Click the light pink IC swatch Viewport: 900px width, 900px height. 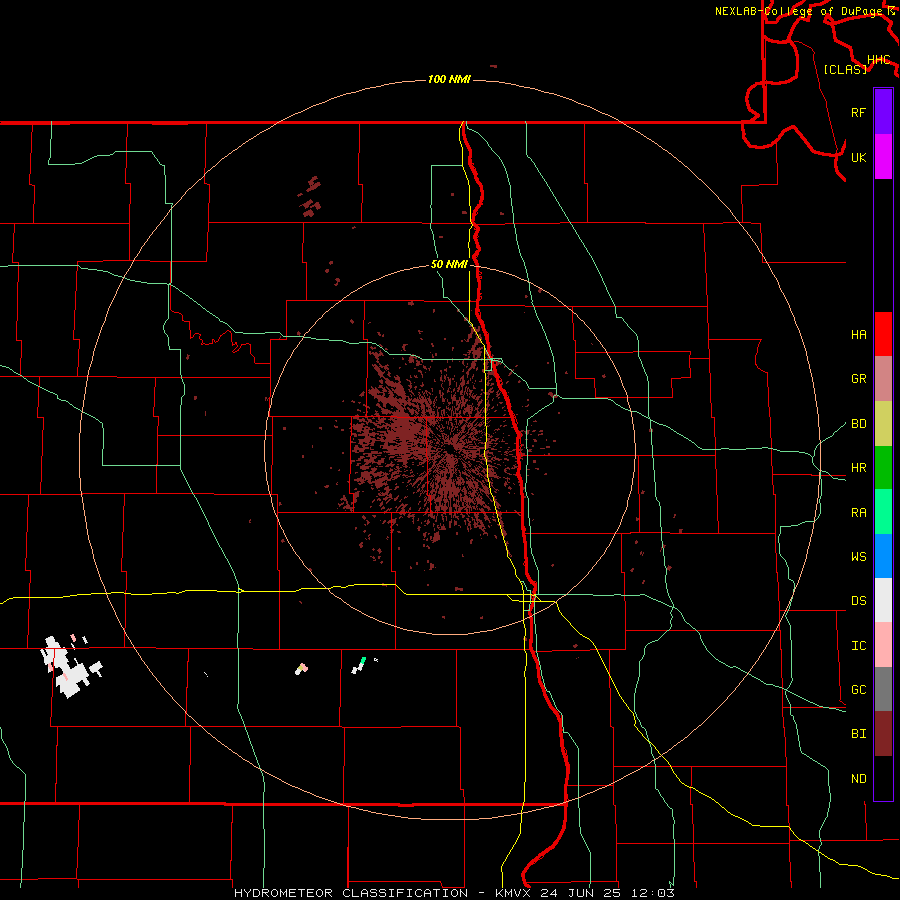click(883, 645)
